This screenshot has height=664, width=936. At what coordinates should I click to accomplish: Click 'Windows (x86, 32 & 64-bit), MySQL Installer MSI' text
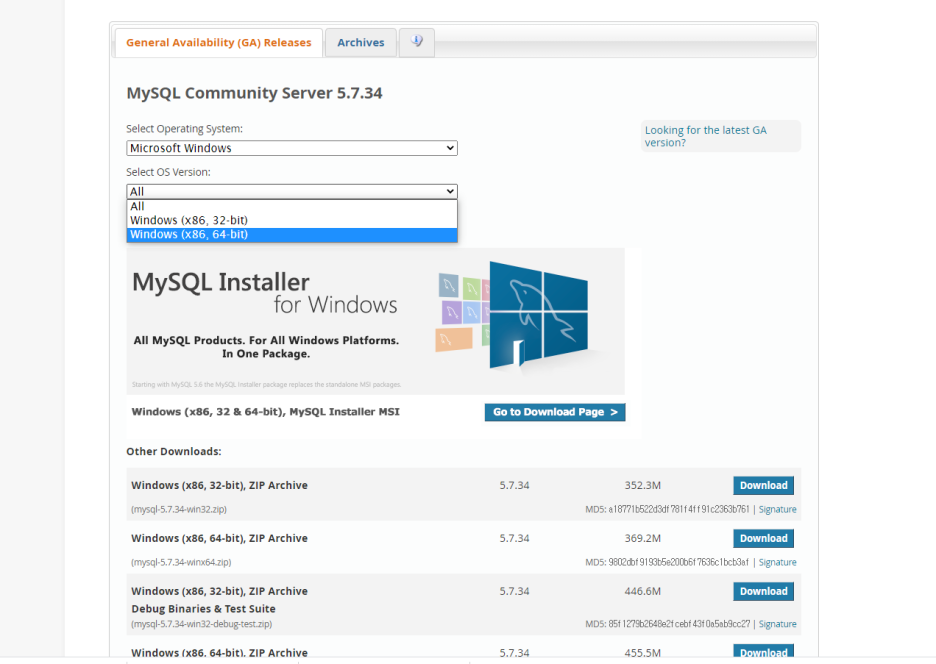[x=266, y=411]
